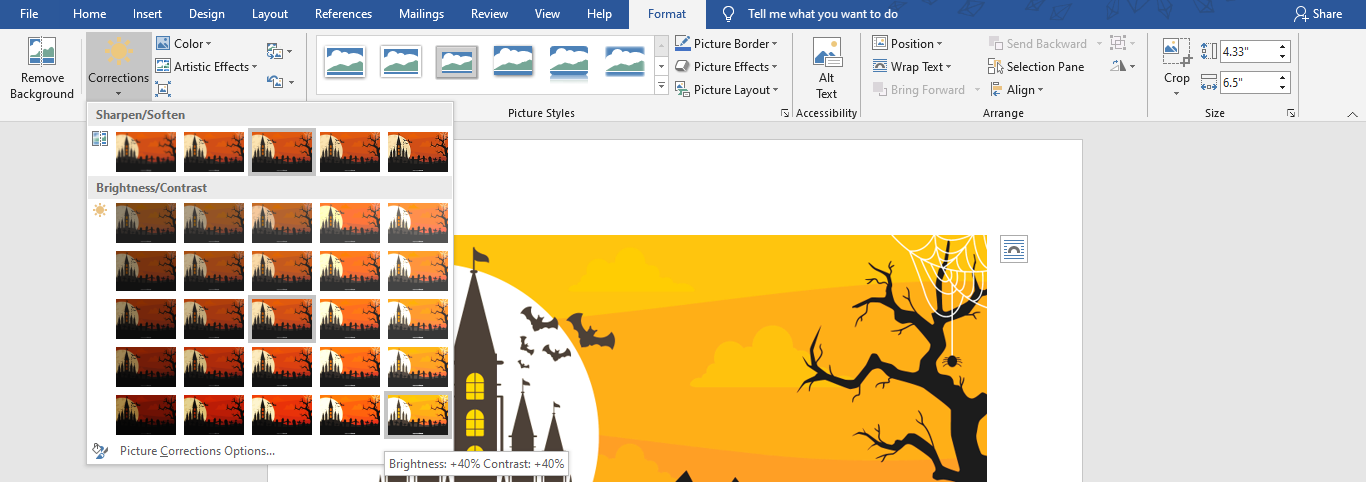This screenshot has height=482, width=1366.
Task: Expand the Crop dropdown arrow
Action: [1177, 93]
